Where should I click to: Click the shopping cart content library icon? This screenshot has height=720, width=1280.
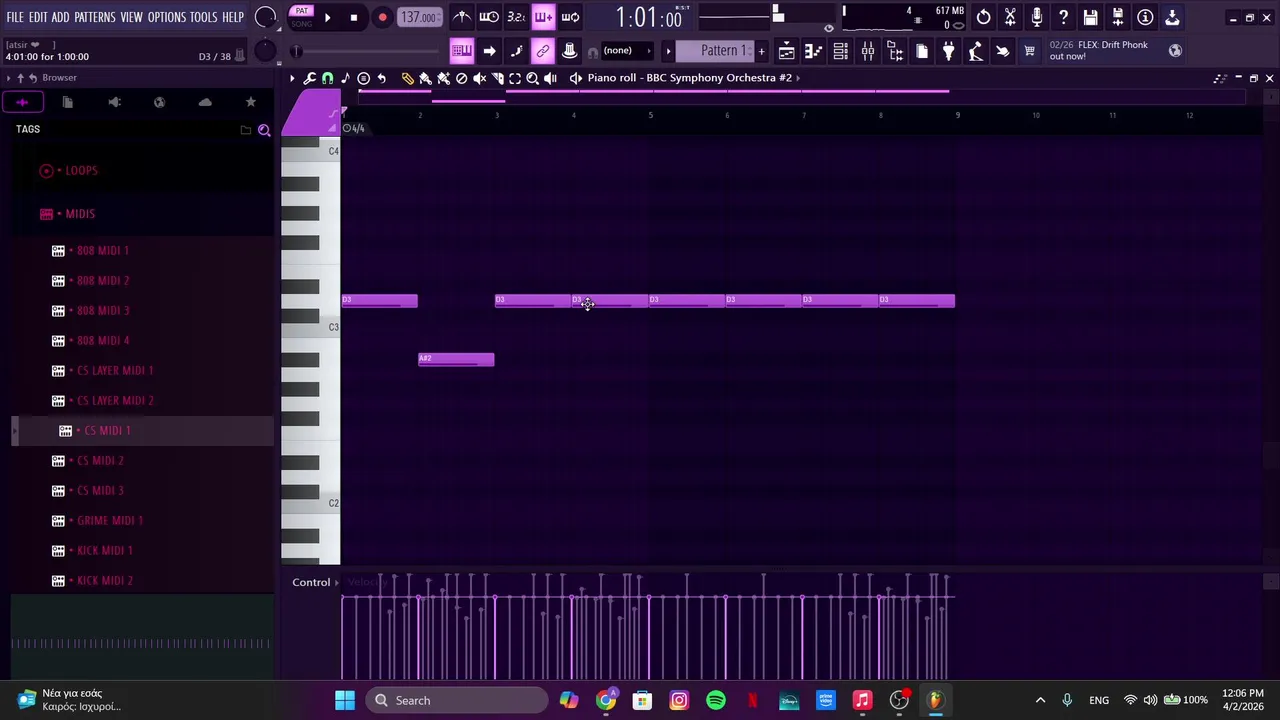[x=1029, y=51]
